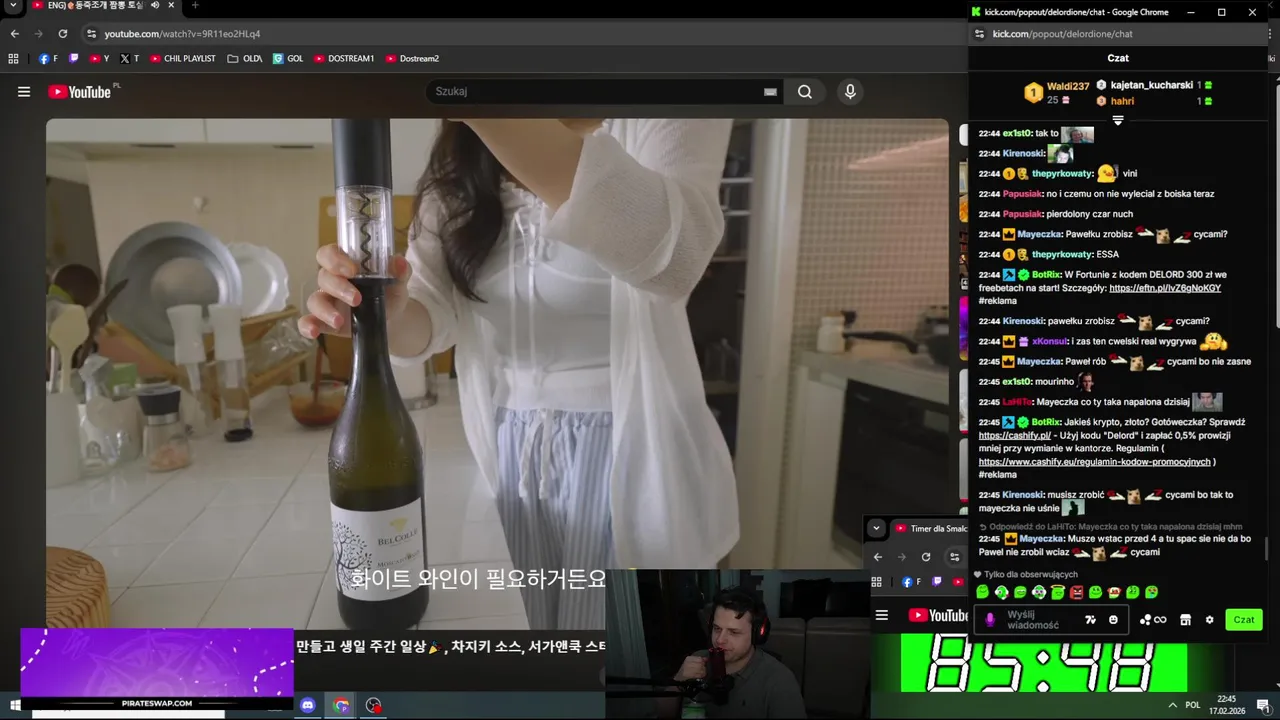1280x720 pixels.
Task: Go to the YouTube home logo
Action: pyautogui.click(x=79, y=92)
